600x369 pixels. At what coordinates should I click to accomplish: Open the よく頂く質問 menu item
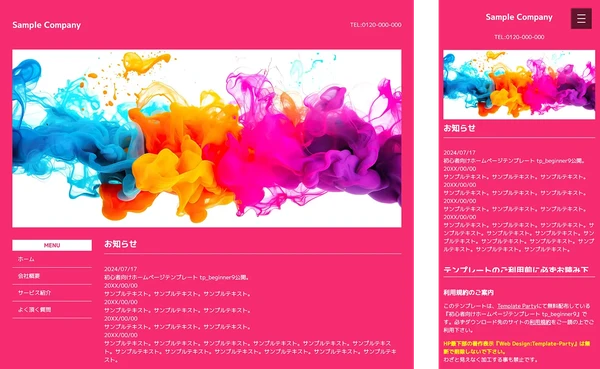[x=52, y=309]
